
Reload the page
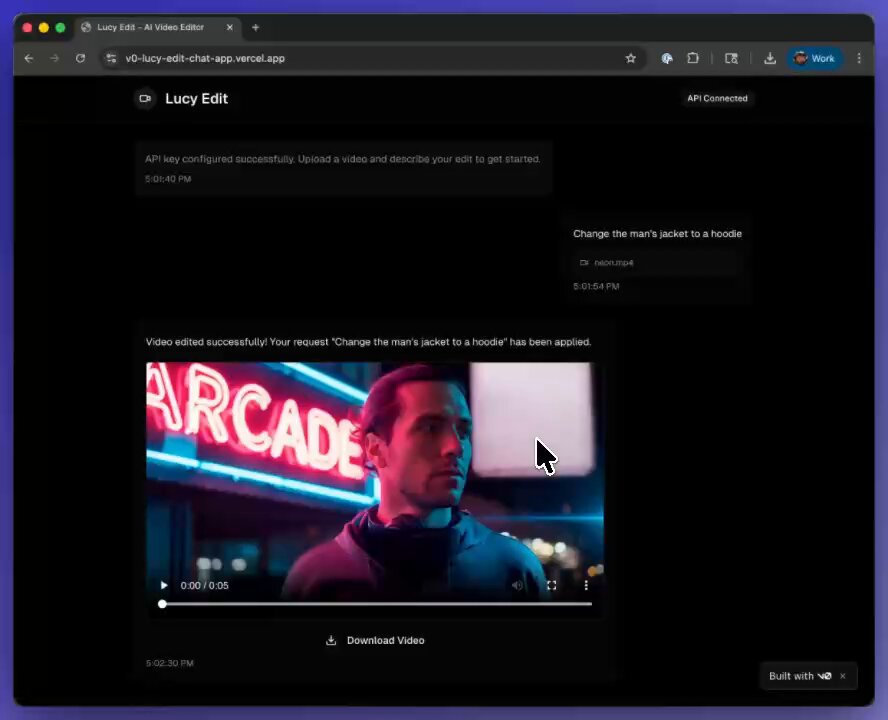[80, 58]
